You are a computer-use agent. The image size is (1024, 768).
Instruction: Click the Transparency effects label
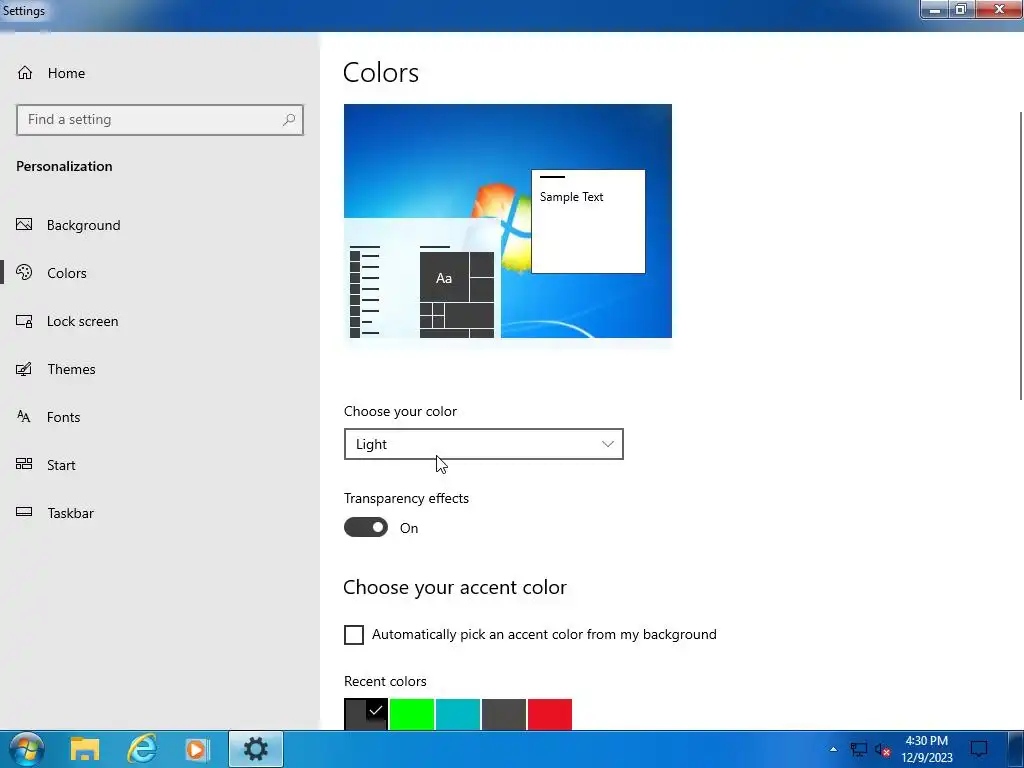[x=406, y=498]
